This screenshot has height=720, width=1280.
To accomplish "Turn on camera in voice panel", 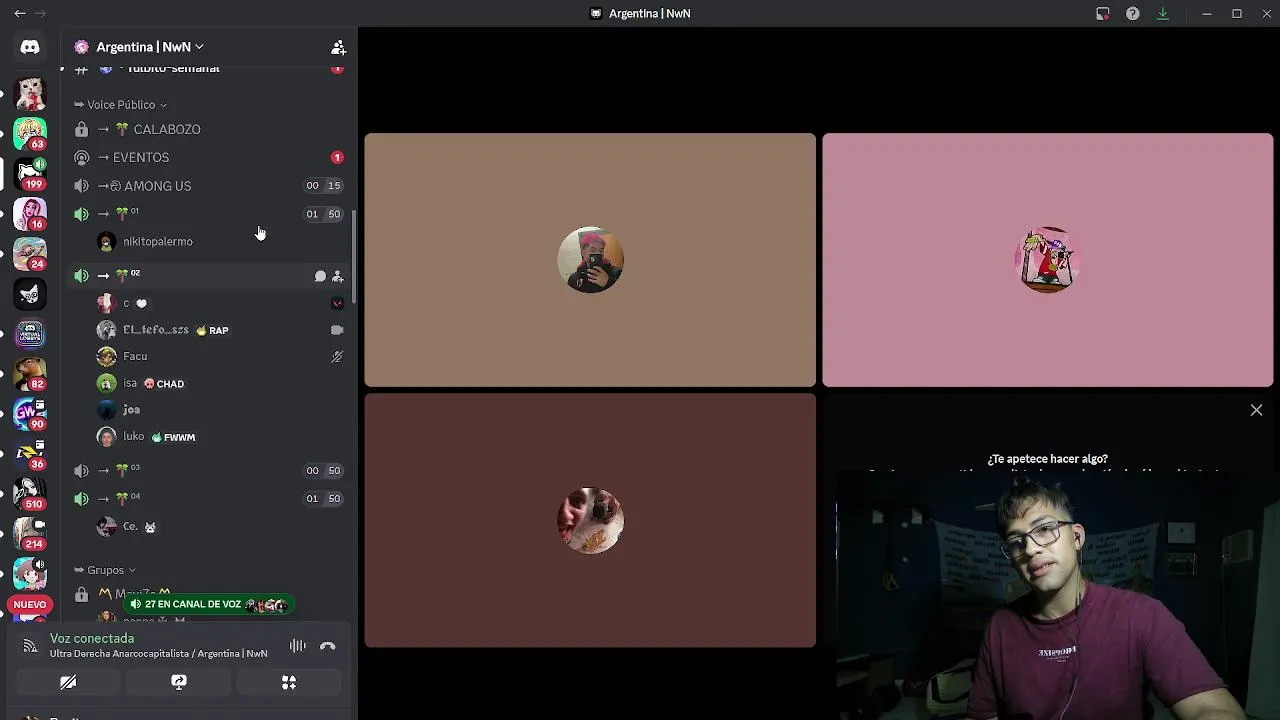I will tap(68, 682).
